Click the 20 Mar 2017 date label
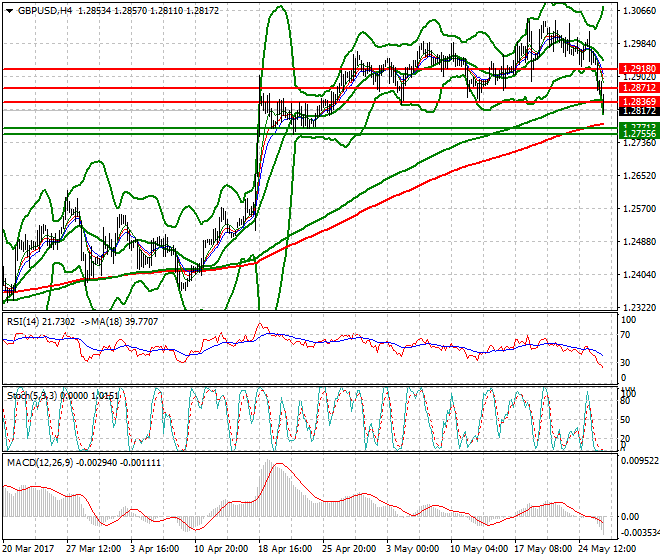This screenshot has width=660, height=560. pyautogui.click(x=28, y=549)
